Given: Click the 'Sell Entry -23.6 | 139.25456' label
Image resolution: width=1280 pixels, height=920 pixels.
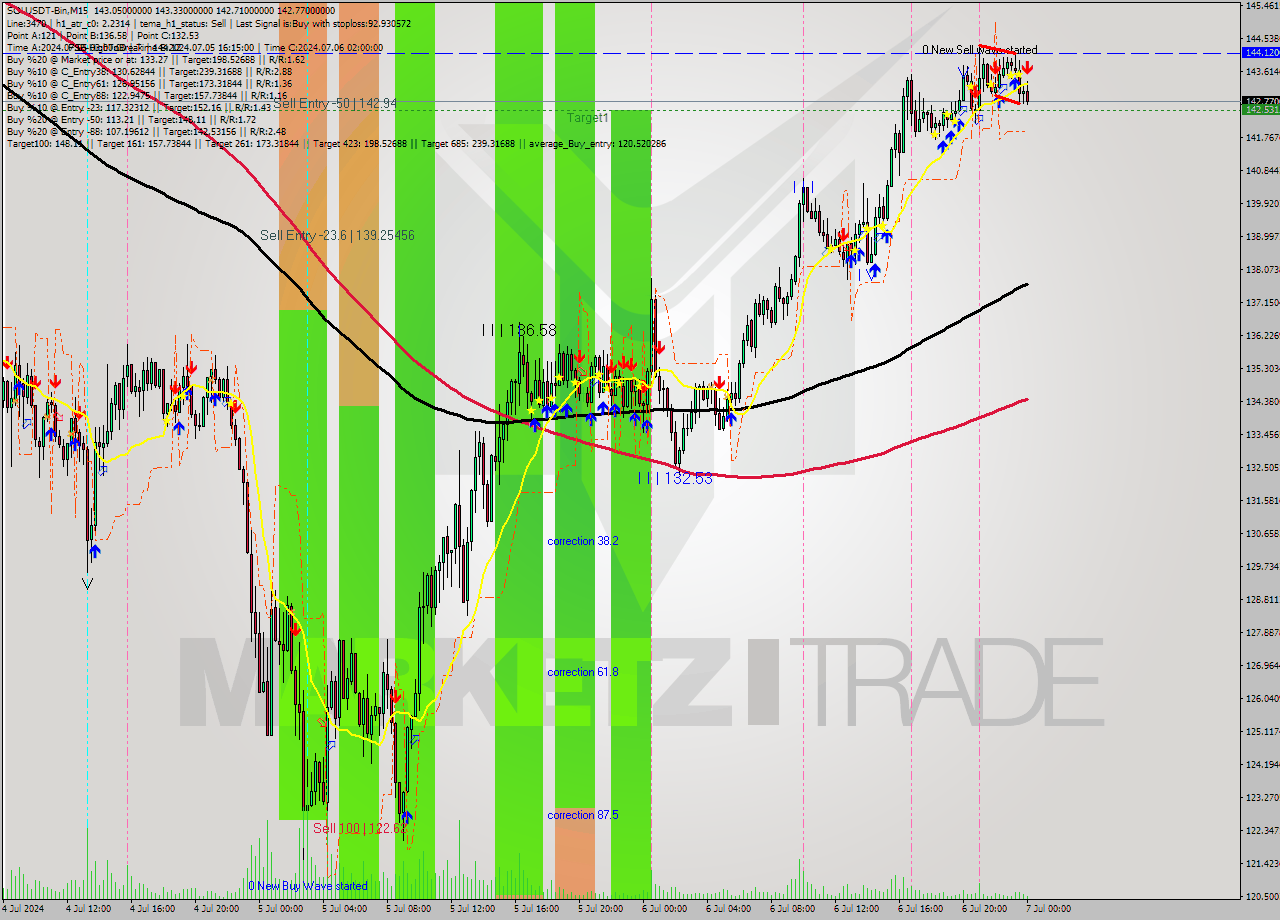Looking at the screenshot, I should [x=337, y=235].
